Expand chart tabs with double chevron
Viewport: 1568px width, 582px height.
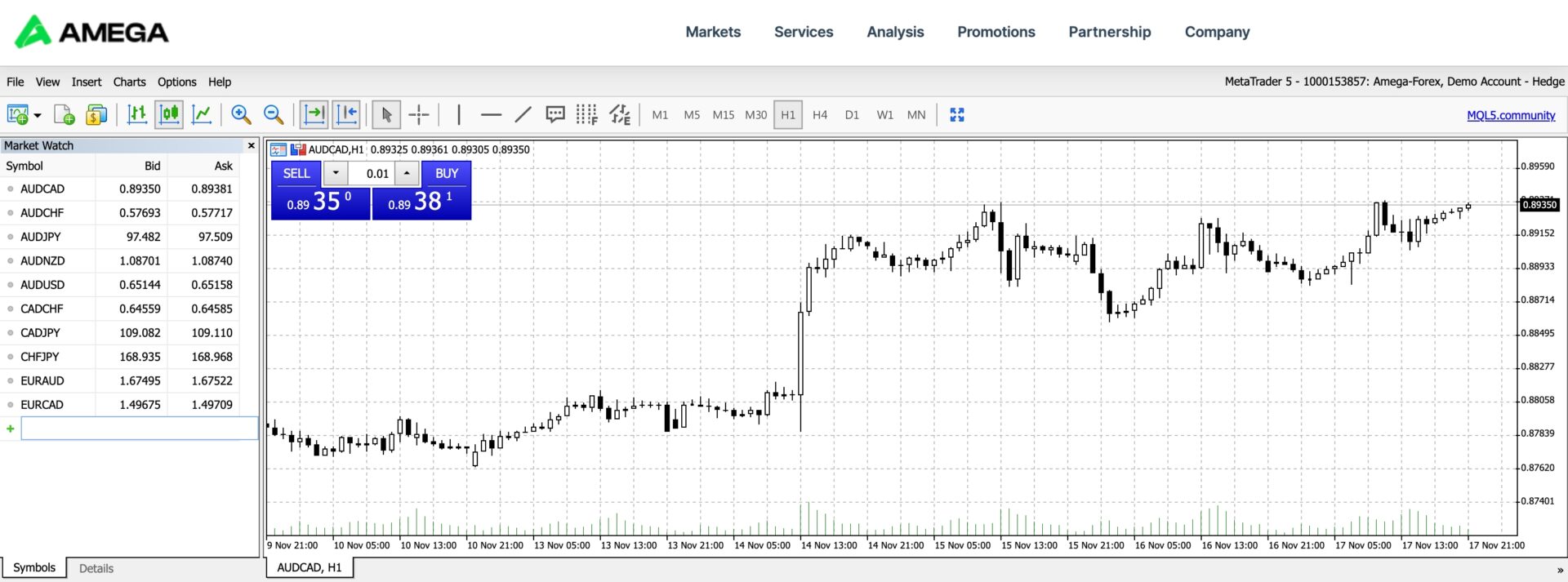click(x=1560, y=571)
